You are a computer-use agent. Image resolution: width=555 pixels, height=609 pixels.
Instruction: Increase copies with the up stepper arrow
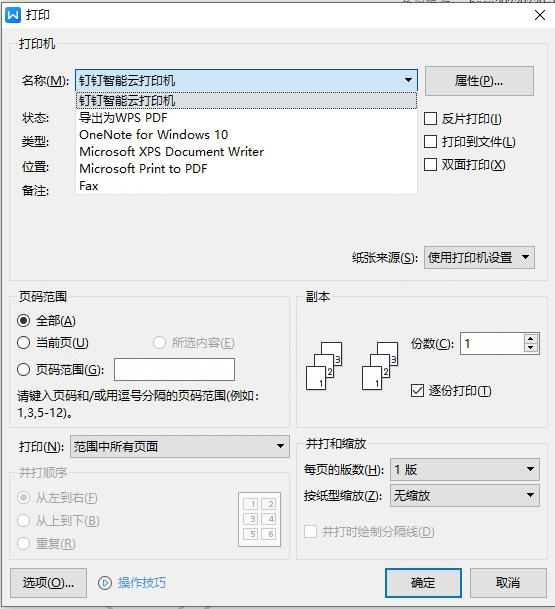531,339
